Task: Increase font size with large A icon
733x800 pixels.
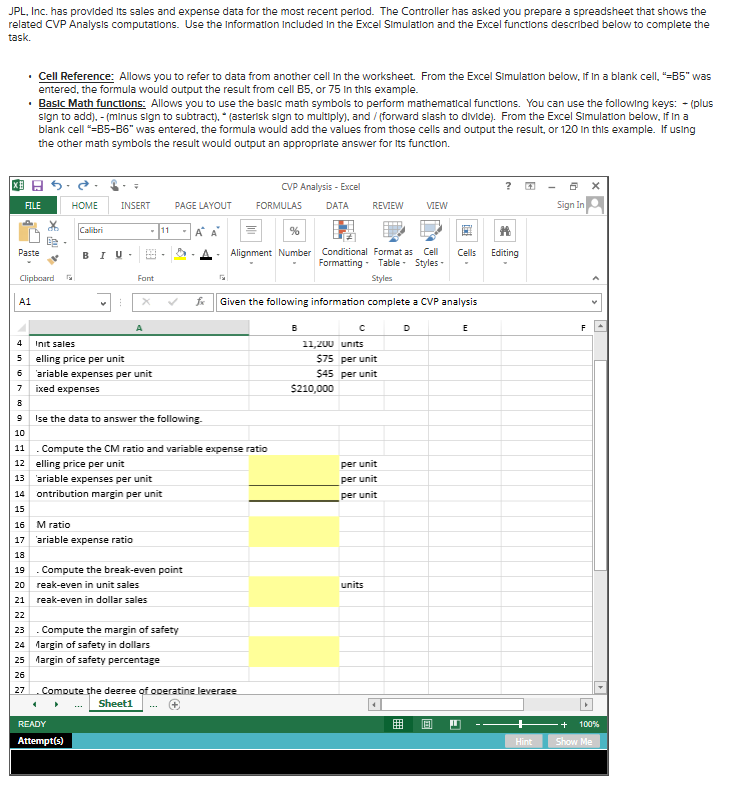Action: pyautogui.click(x=199, y=232)
